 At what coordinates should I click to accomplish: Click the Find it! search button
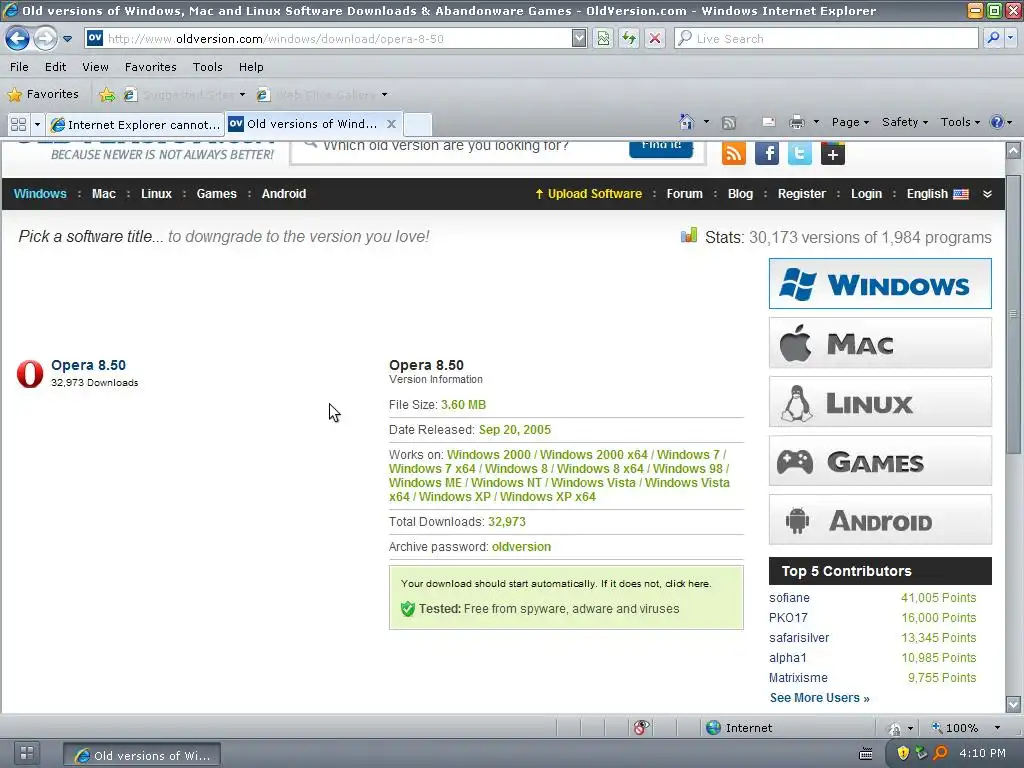tap(660, 148)
